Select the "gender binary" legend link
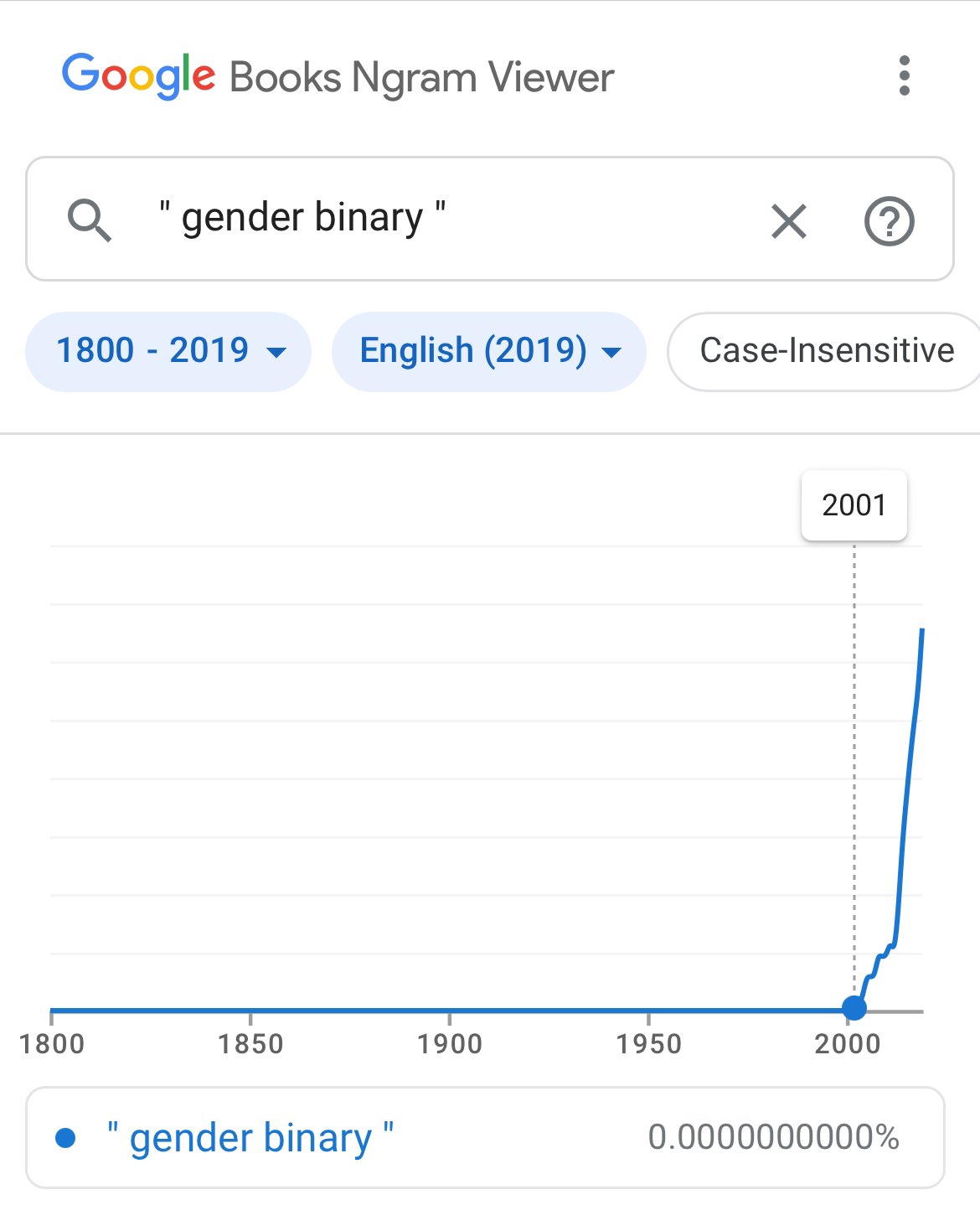This screenshot has width=980, height=1205. click(250, 1137)
